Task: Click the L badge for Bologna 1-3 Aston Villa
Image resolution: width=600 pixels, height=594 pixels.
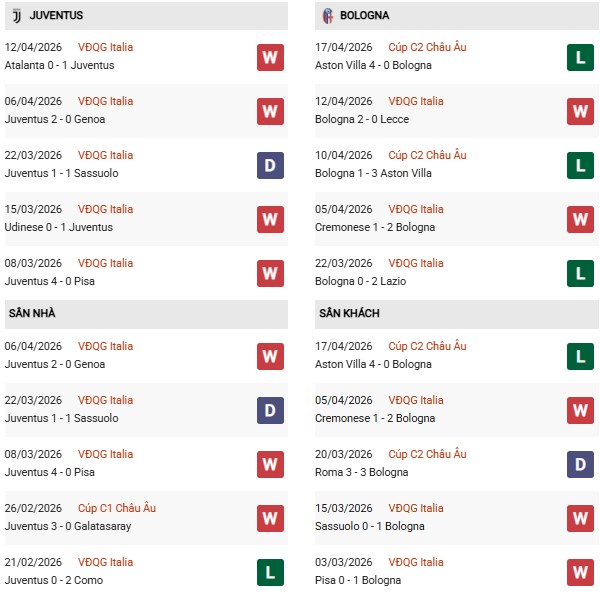Action: coord(580,165)
